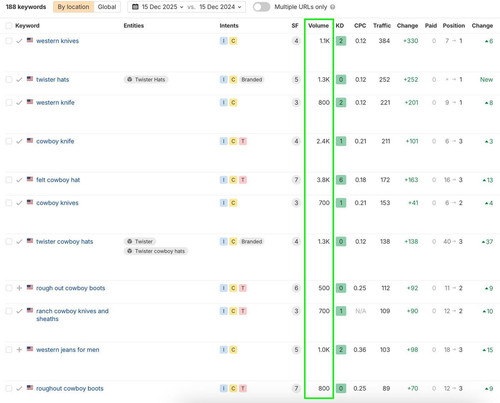Click the US flag icon for cowboy knives
The image size is (500, 403).
tap(30, 202)
